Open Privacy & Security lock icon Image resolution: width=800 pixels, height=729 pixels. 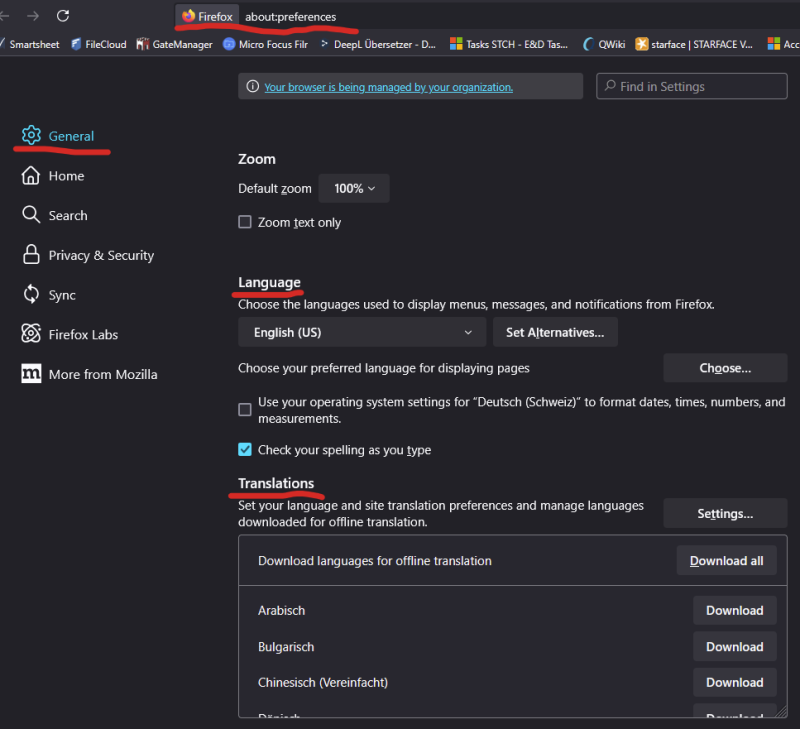[x=31, y=255]
